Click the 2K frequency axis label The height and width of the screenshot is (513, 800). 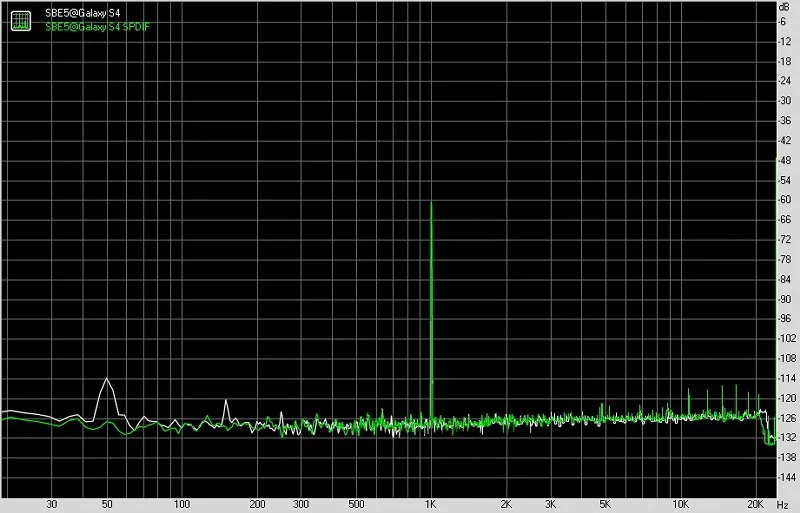tap(506, 504)
